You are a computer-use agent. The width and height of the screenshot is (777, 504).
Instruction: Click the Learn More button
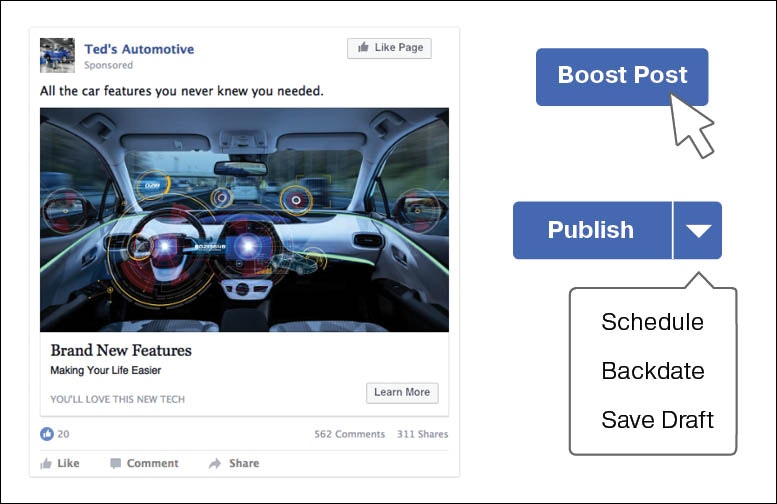(x=402, y=392)
